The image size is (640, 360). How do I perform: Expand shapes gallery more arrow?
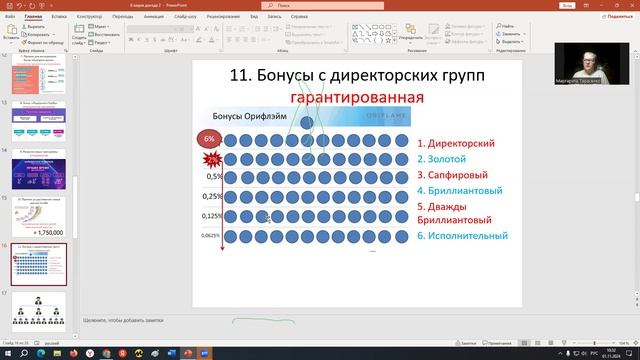[395, 40]
